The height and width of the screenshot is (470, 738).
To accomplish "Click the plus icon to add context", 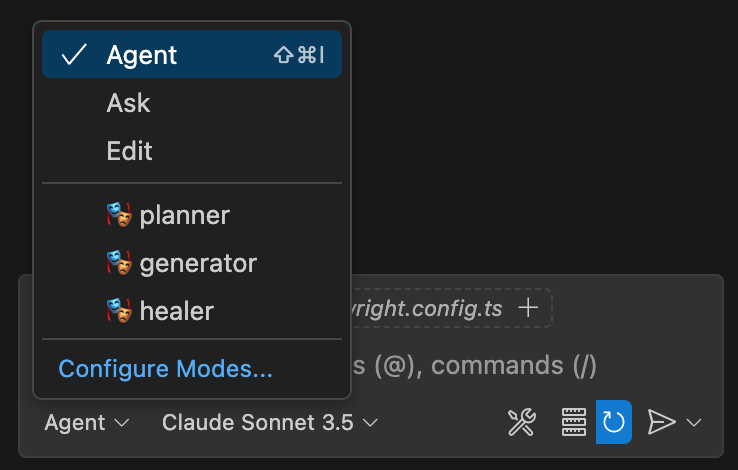I will 528,308.
